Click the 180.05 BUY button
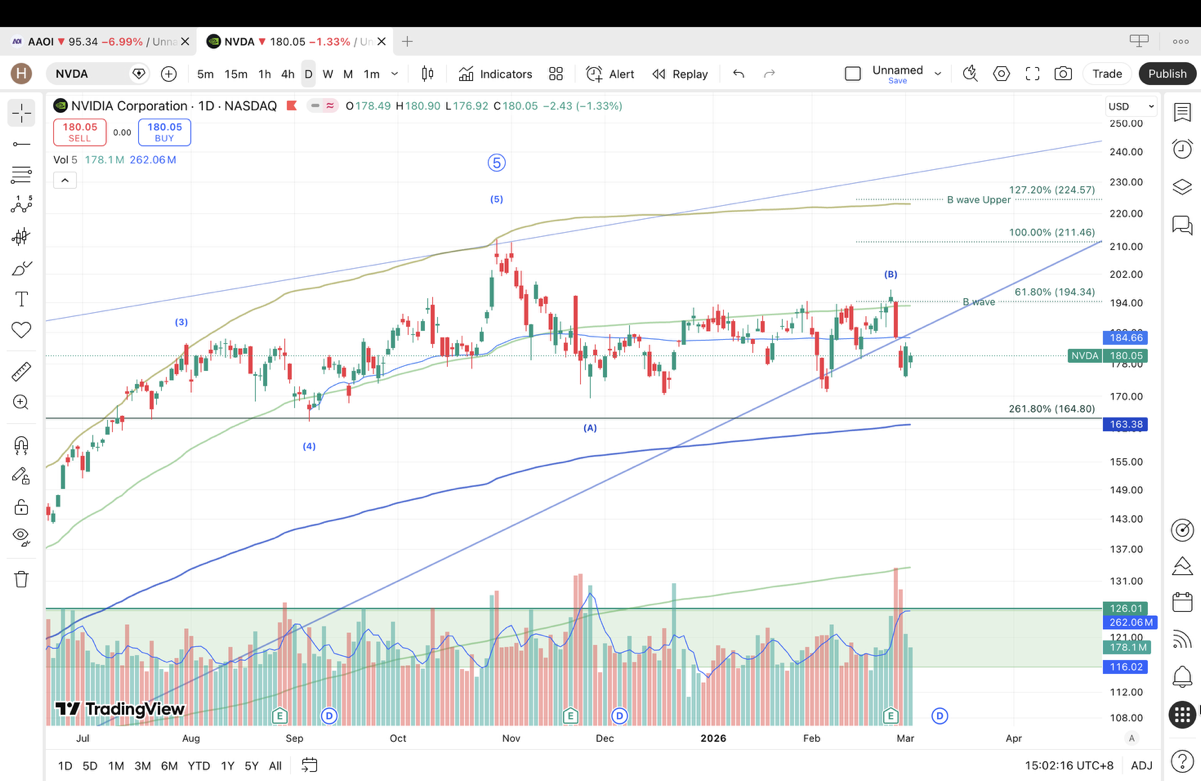The width and height of the screenshot is (1201, 781). point(164,132)
